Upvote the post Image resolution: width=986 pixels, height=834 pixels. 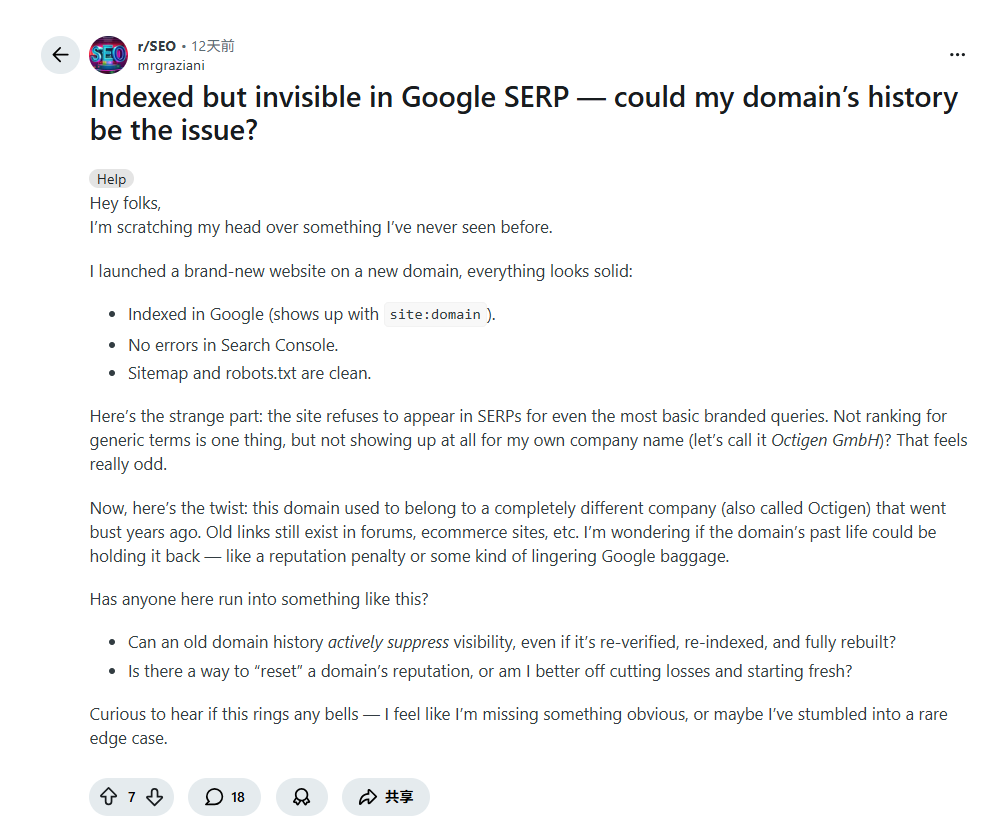[x=108, y=797]
